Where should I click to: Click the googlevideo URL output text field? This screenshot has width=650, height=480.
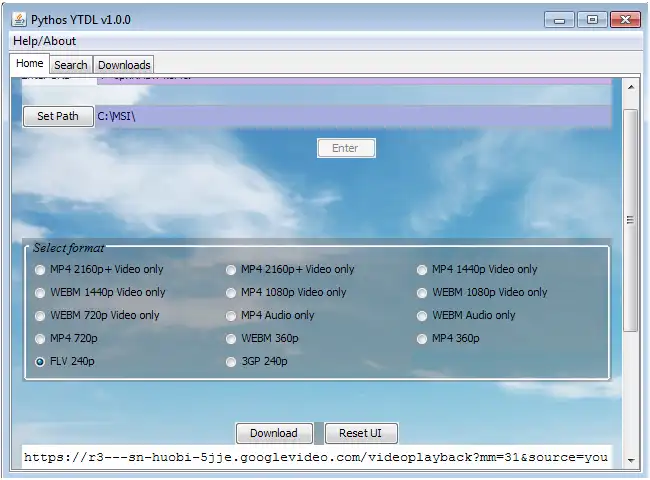(x=316, y=457)
